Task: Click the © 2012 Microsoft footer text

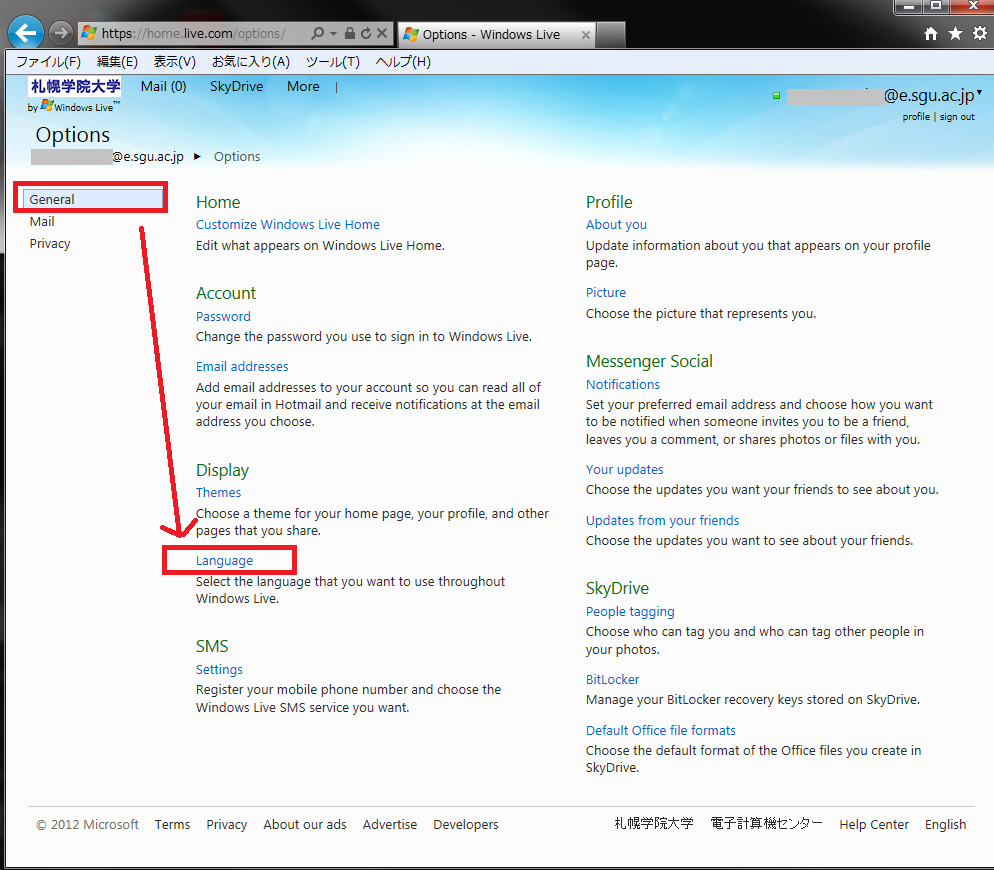Action: (x=87, y=824)
